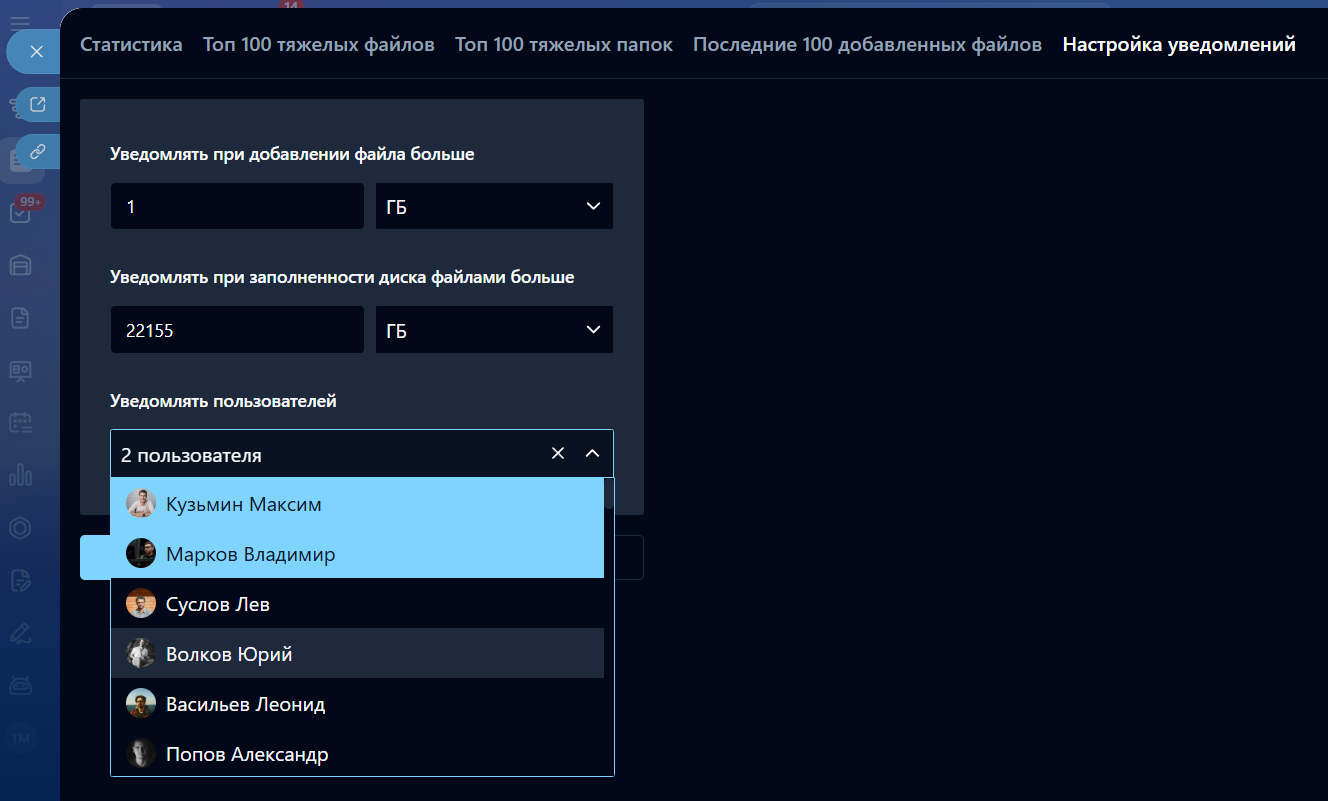This screenshot has height=801, width=1328.
Task: Click the robot icon in sidebar
Action: coord(20,685)
